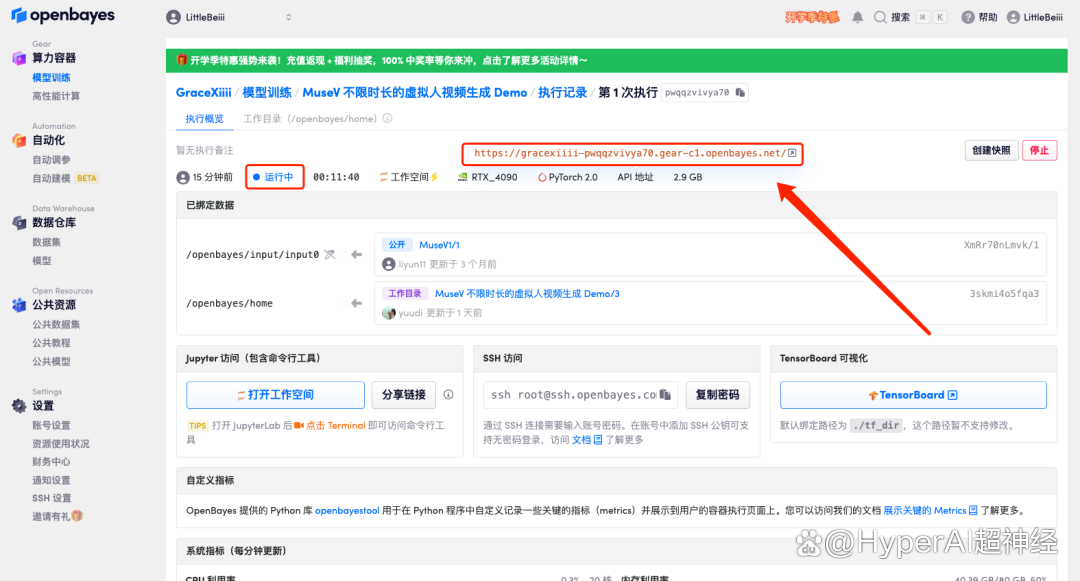Image resolution: width=1080 pixels, height=581 pixels.
Task: Open the 展示关键的 Metrics doc link
Action: tap(931, 511)
